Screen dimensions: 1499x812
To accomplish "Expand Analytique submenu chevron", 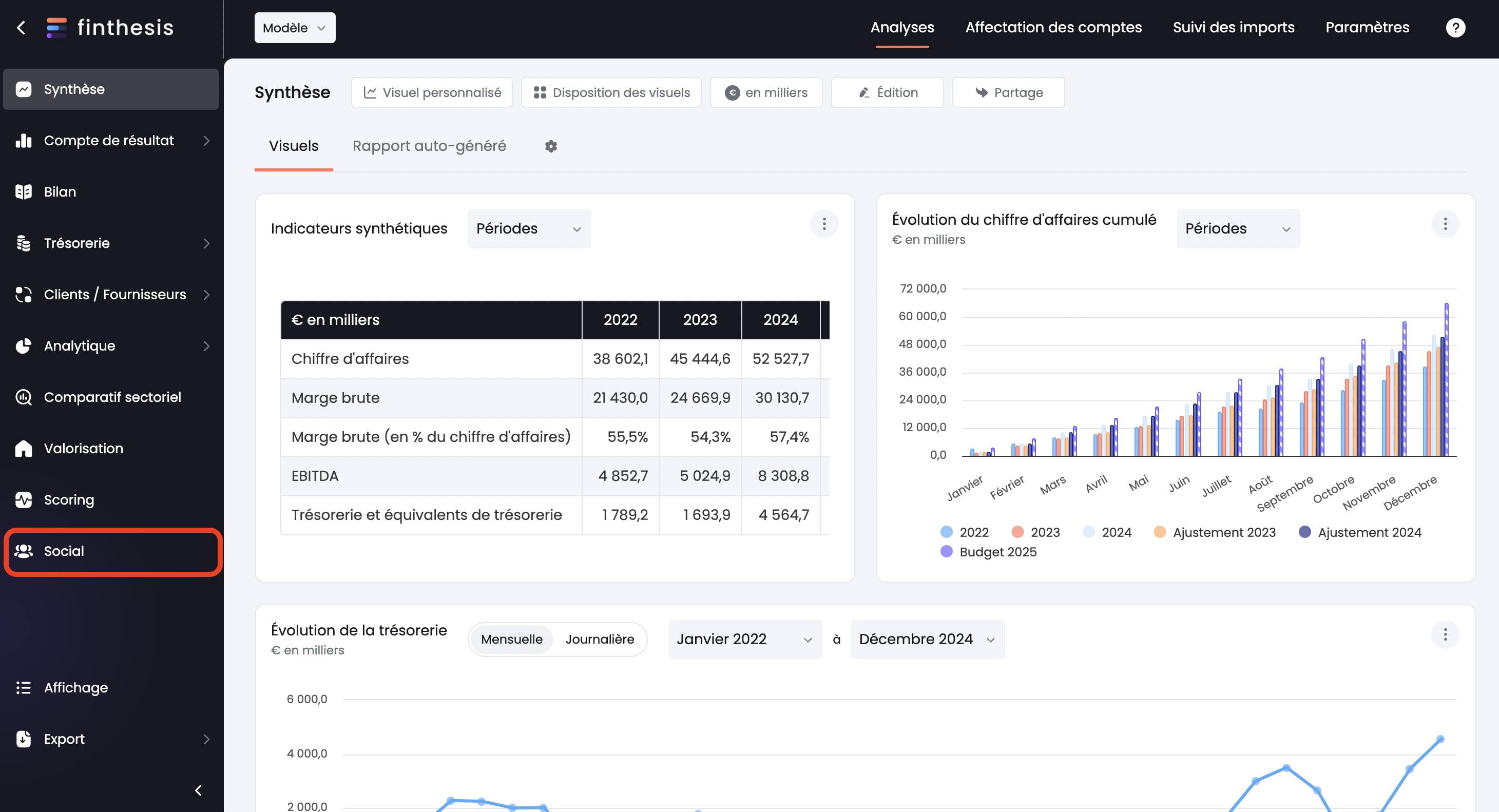I will click(x=206, y=345).
